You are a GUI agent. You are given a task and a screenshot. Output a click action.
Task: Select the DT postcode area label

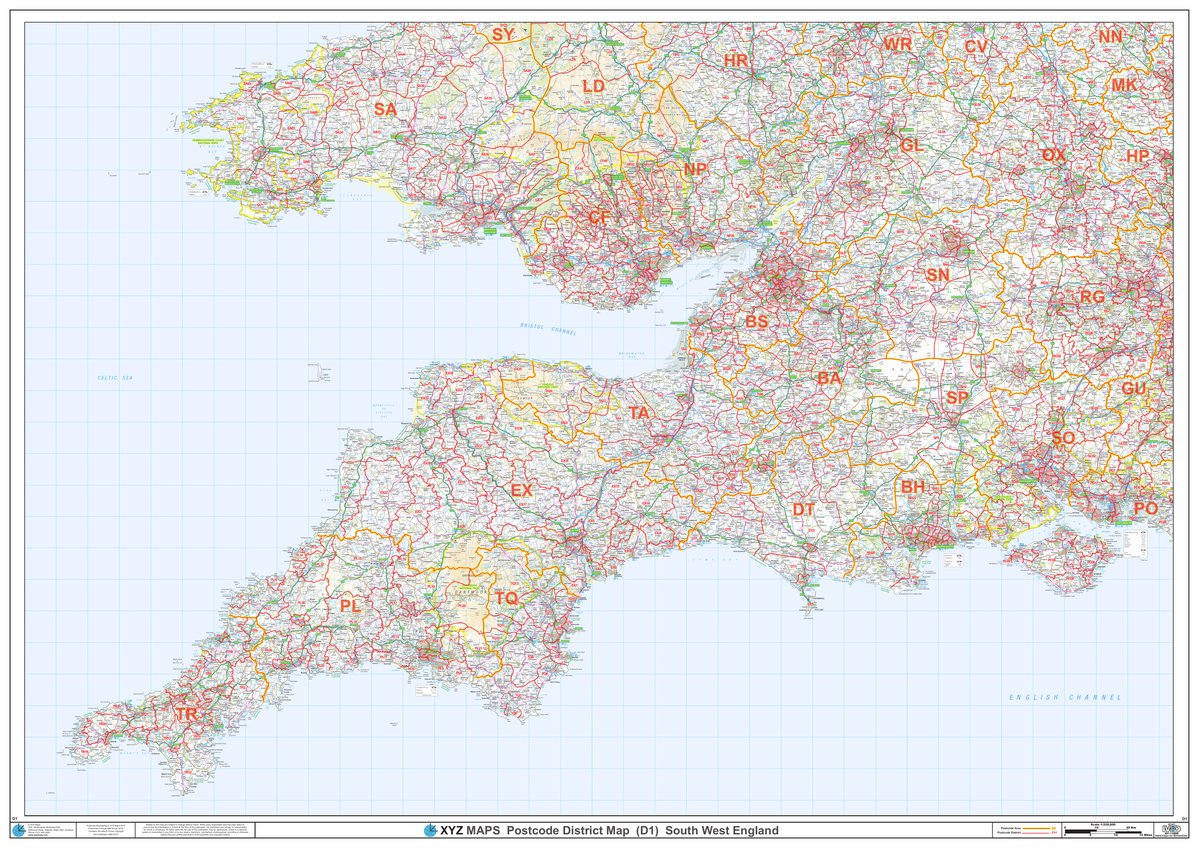[804, 509]
